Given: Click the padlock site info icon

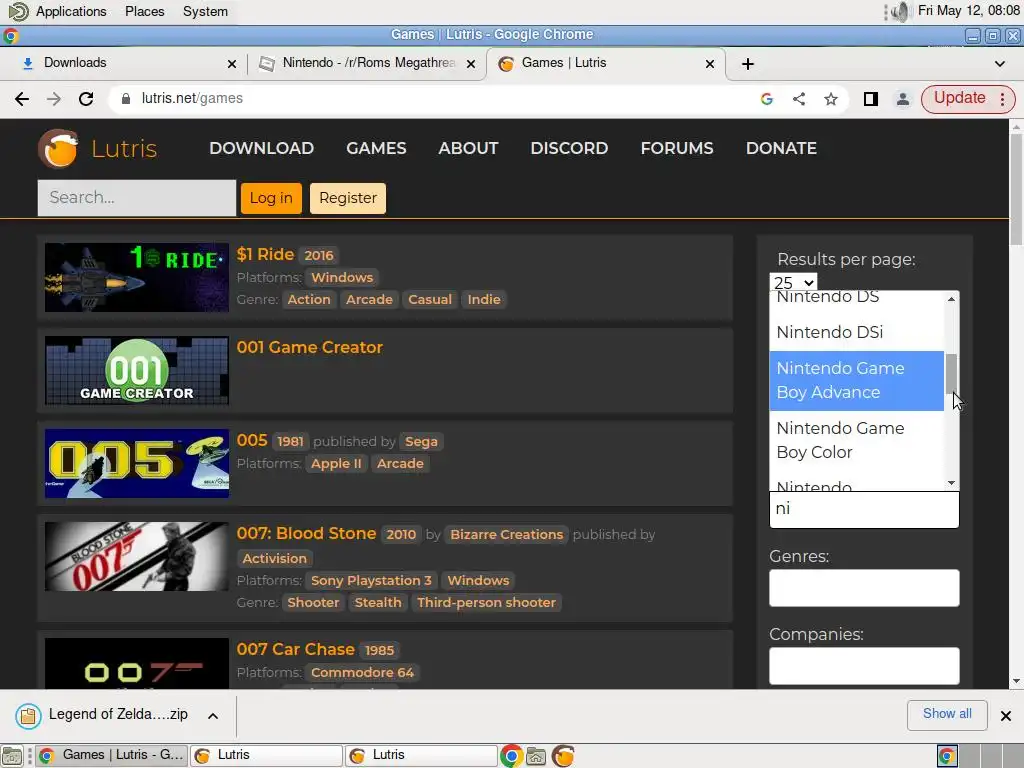Looking at the screenshot, I should (x=126, y=99).
